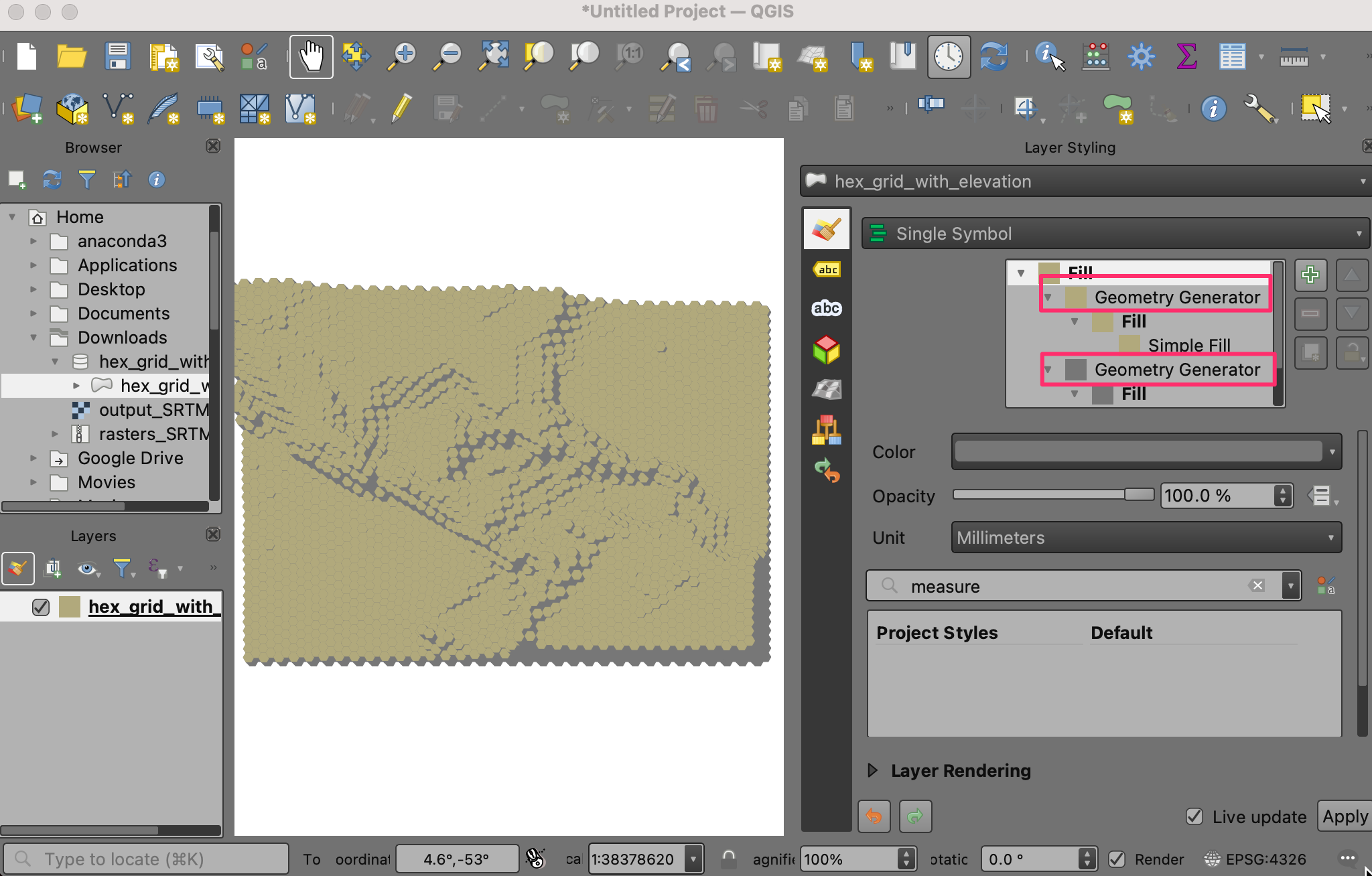Click the green add symbol layer button
This screenshot has width=1372, height=876.
[x=1310, y=275]
